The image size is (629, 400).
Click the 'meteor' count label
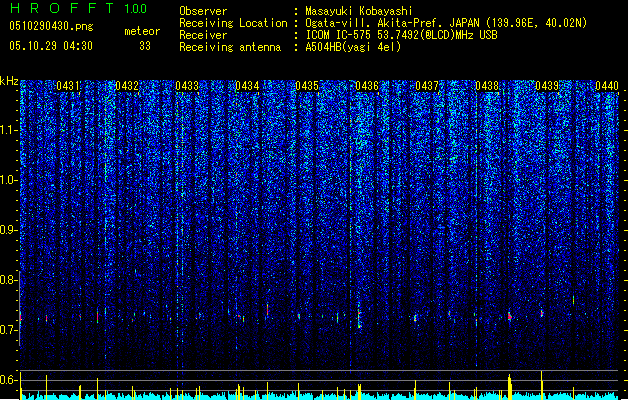pos(142,31)
